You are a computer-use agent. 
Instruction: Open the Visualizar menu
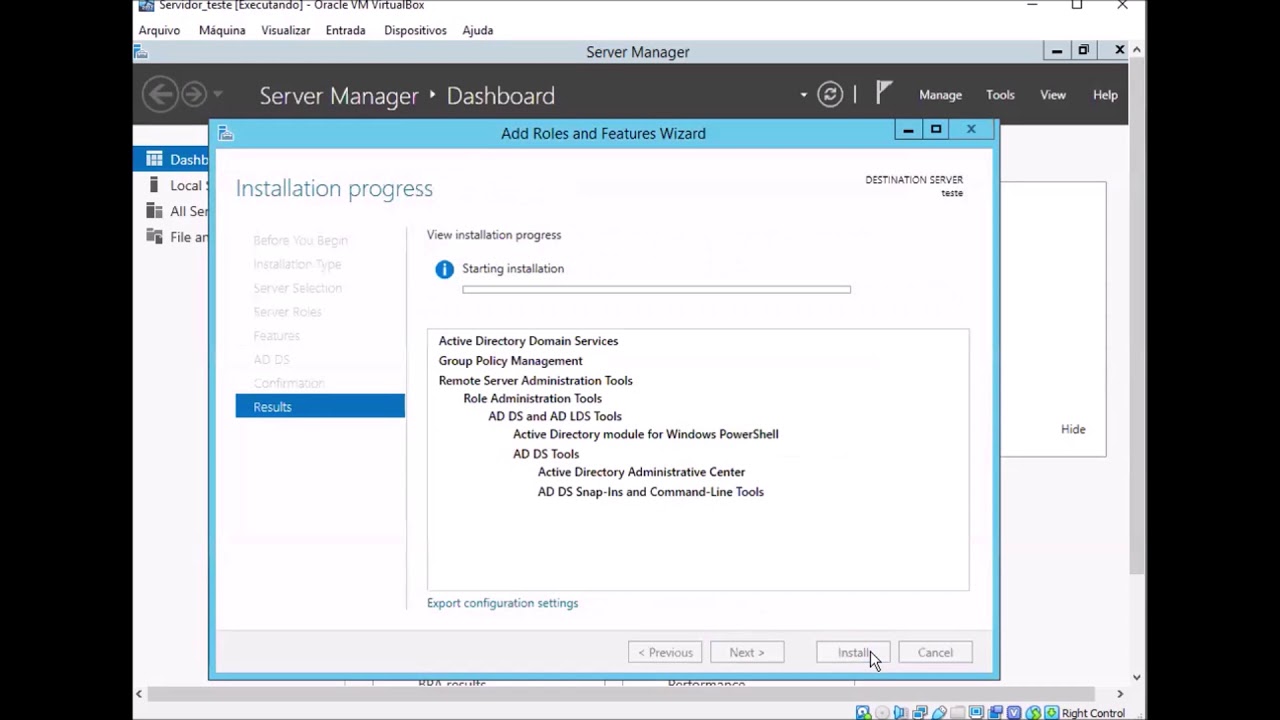coord(286,30)
